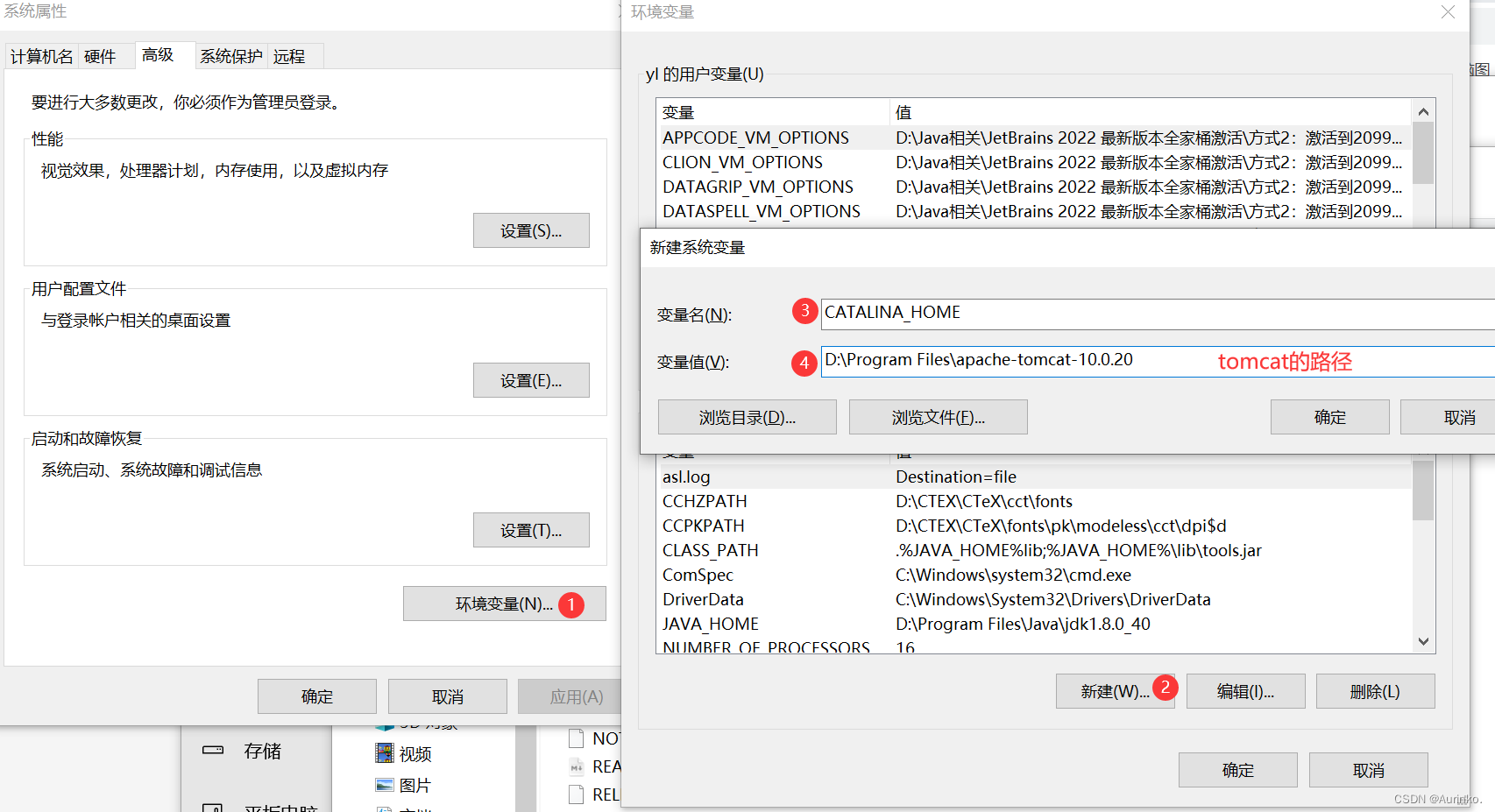
Task: Open startup and recovery 设置(T)... button
Action: [531, 530]
